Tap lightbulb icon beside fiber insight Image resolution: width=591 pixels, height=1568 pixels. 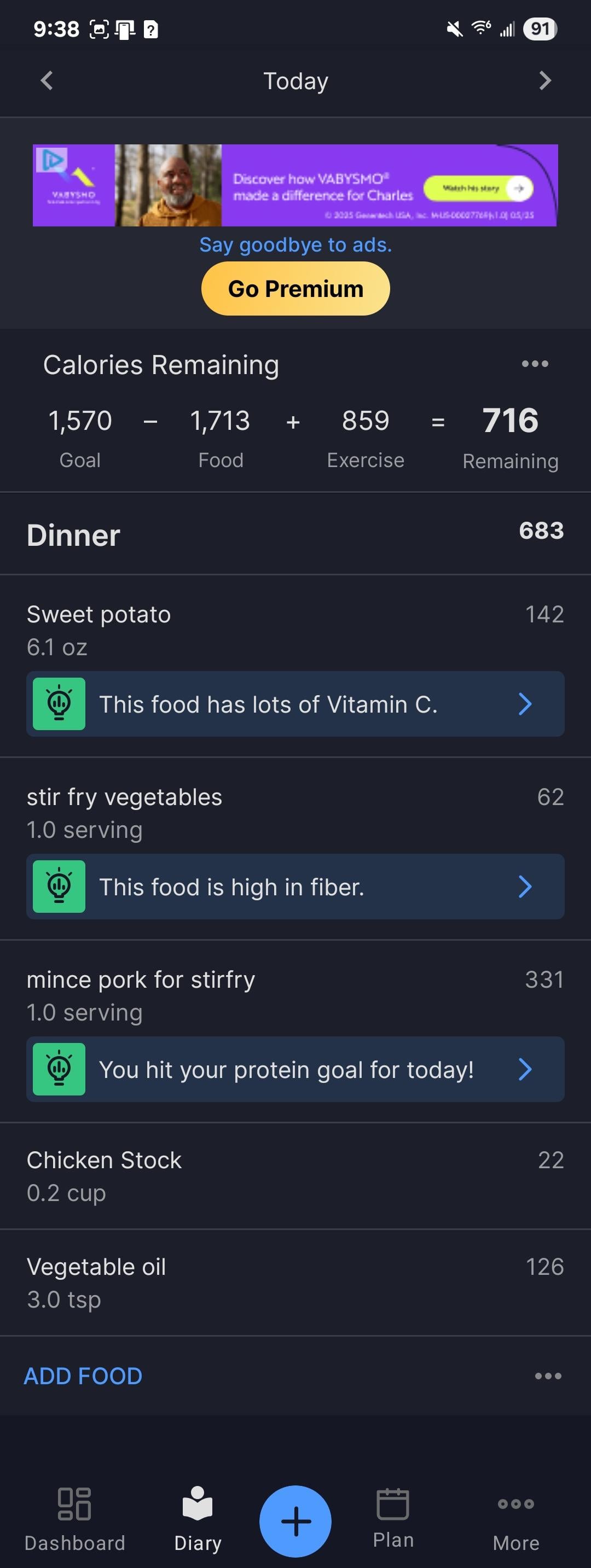[x=59, y=886]
